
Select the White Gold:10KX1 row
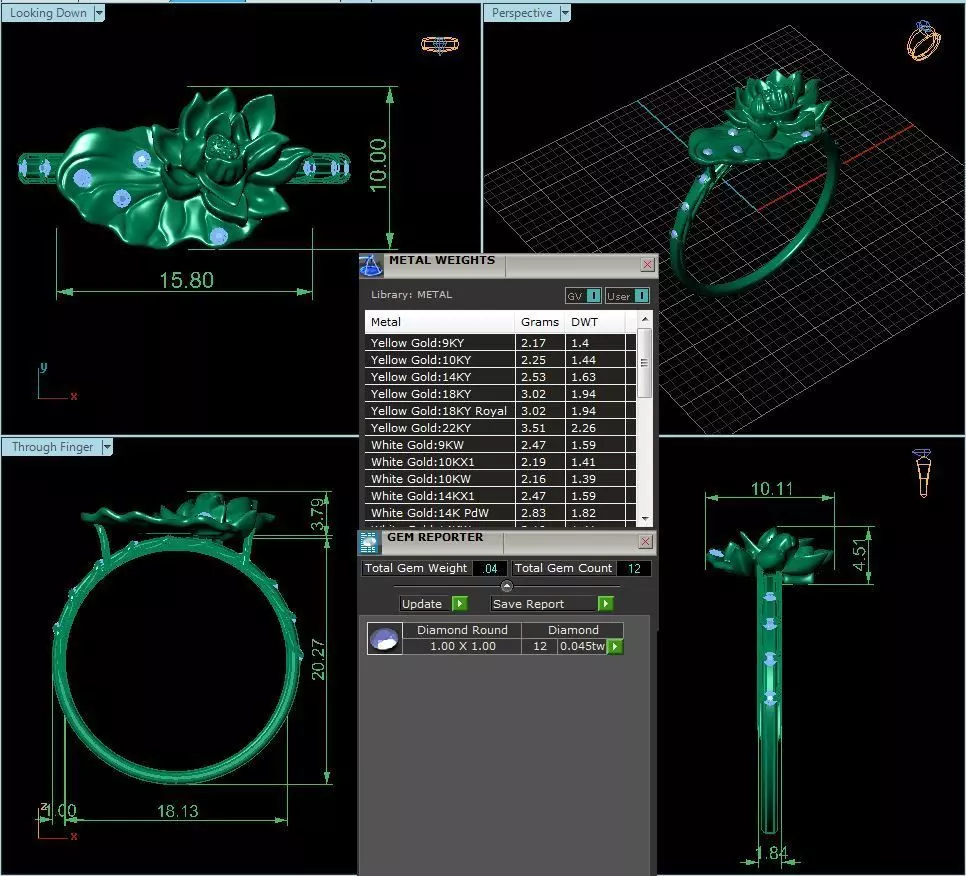pyautogui.click(x=500, y=461)
